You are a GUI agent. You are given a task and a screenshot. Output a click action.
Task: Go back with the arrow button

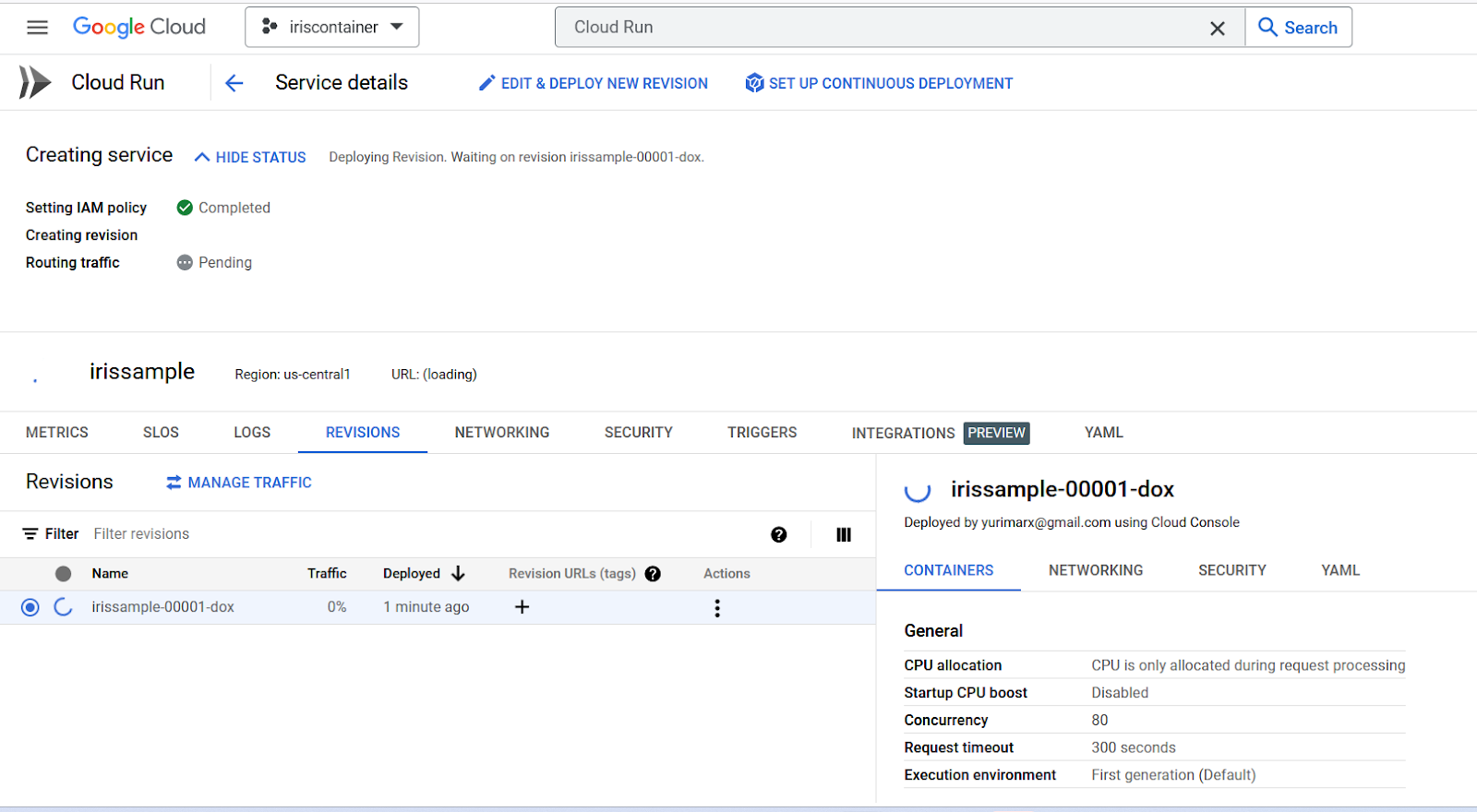234,83
